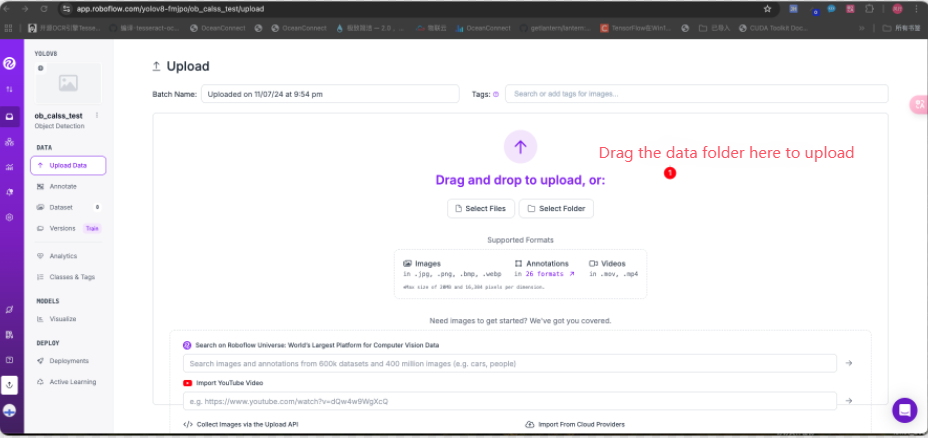Click the cluster icon below the highlighted sidebar icon
Screen dimensions: 928x438
click(x=9, y=142)
